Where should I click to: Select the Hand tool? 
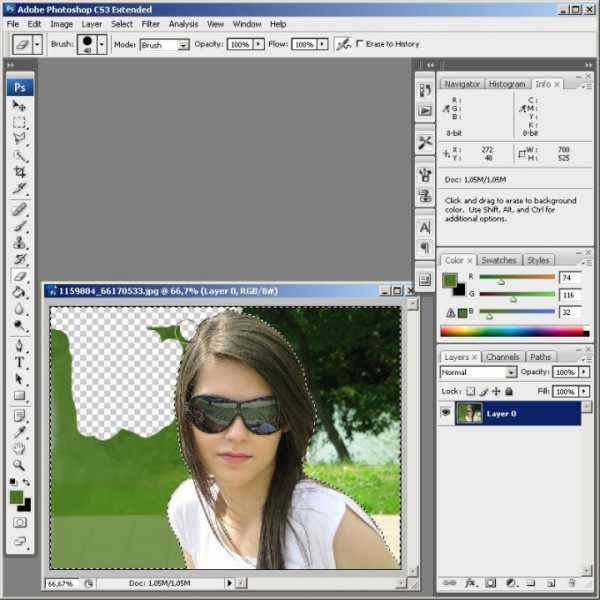pyautogui.click(x=19, y=448)
